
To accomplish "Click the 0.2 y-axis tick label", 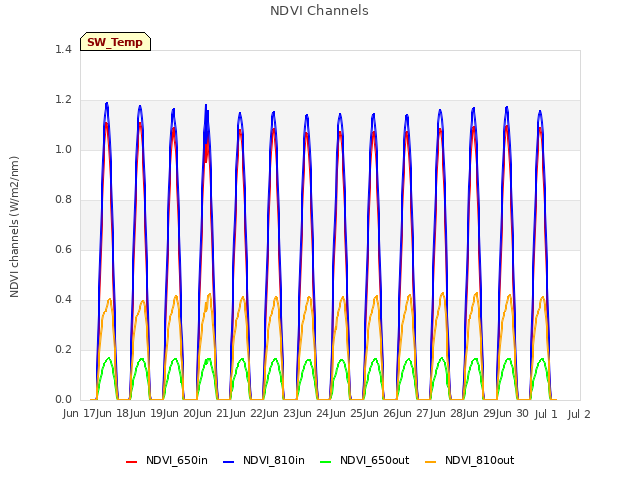I will 63,349.
